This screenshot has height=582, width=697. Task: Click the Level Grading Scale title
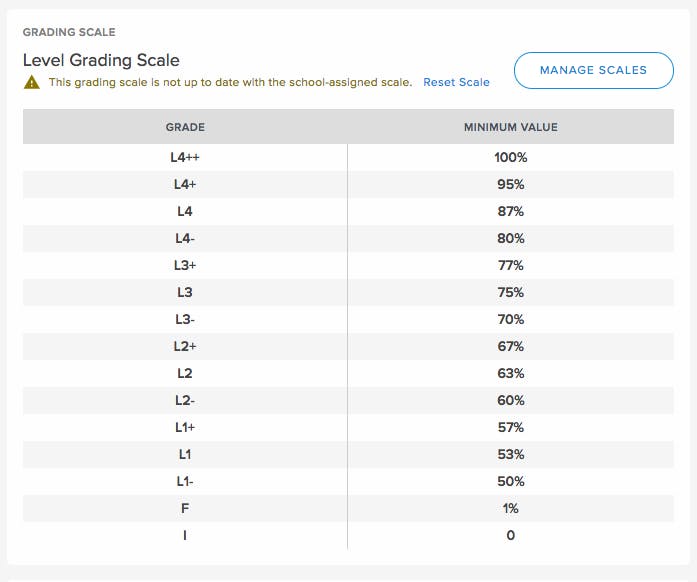click(x=101, y=60)
